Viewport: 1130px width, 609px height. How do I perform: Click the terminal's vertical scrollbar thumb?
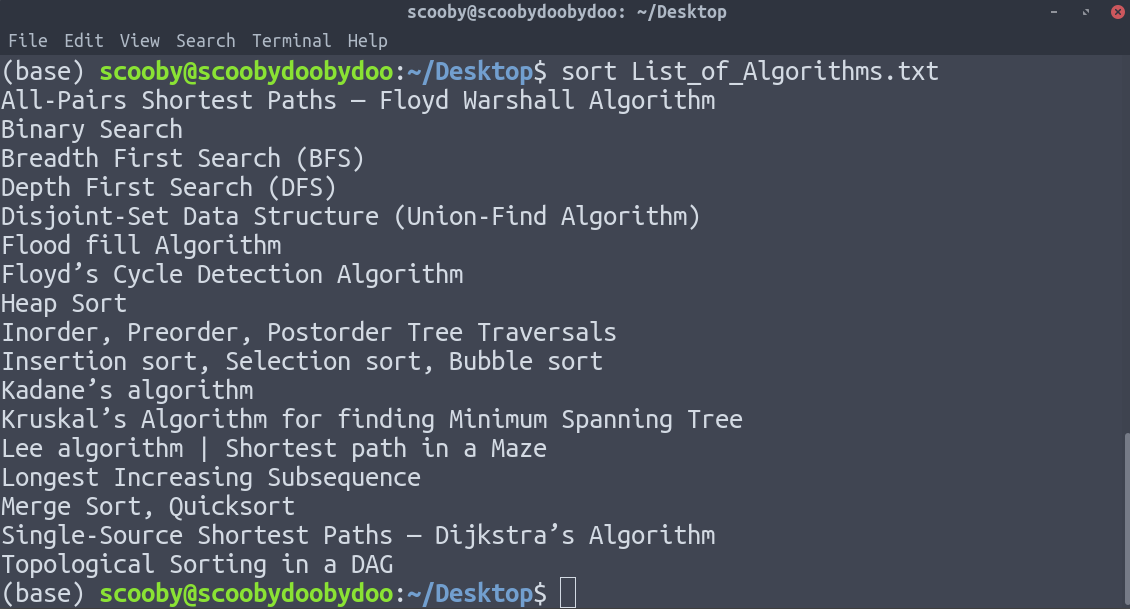(x=1125, y=520)
